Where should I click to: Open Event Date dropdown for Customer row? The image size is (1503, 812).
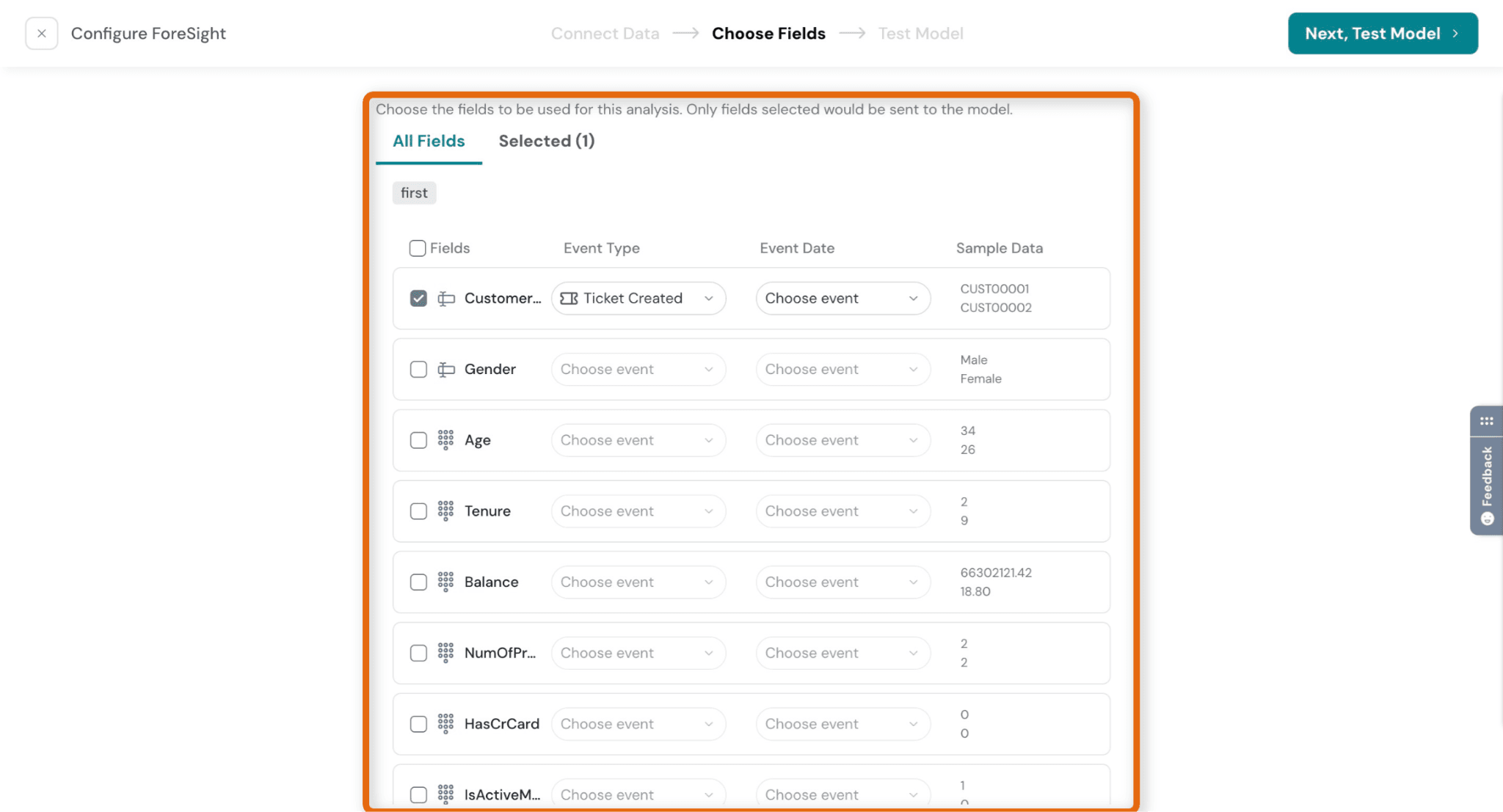click(x=843, y=299)
